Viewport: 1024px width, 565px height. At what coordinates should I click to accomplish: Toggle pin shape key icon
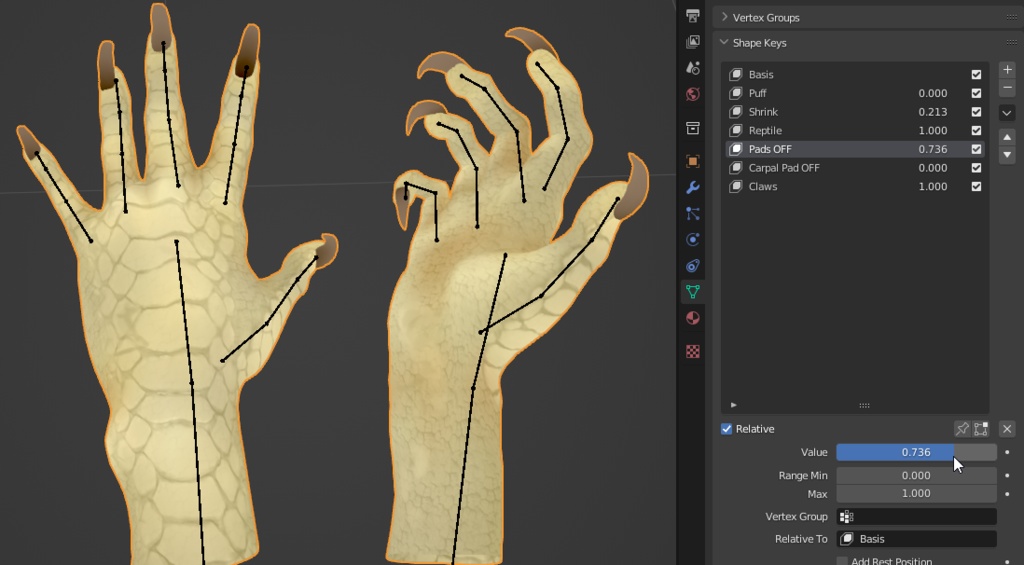pyautogui.click(x=962, y=428)
